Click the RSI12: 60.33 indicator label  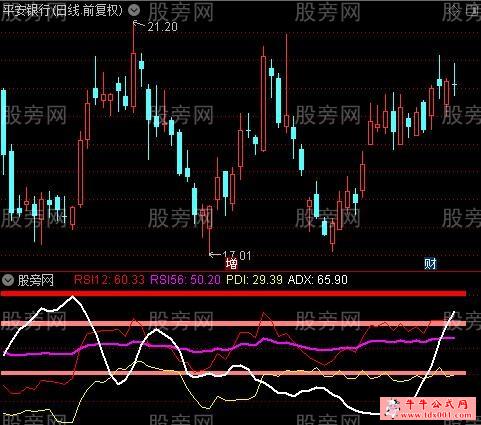click(109, 279)
